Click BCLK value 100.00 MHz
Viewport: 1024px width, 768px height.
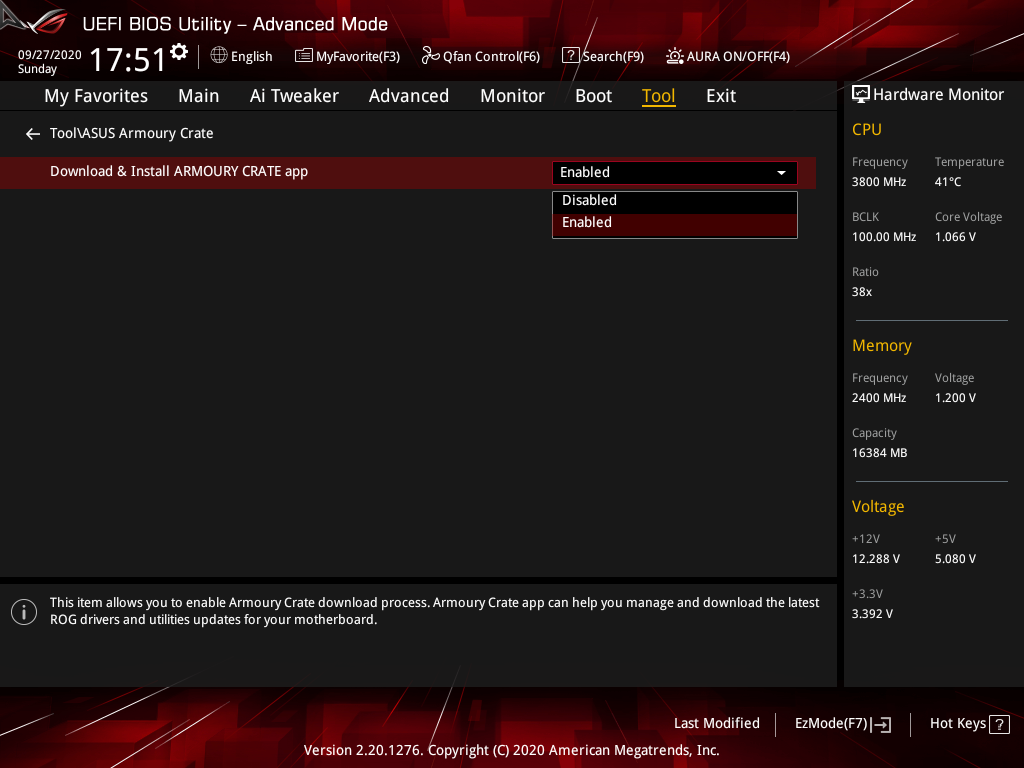click(884, 237)
